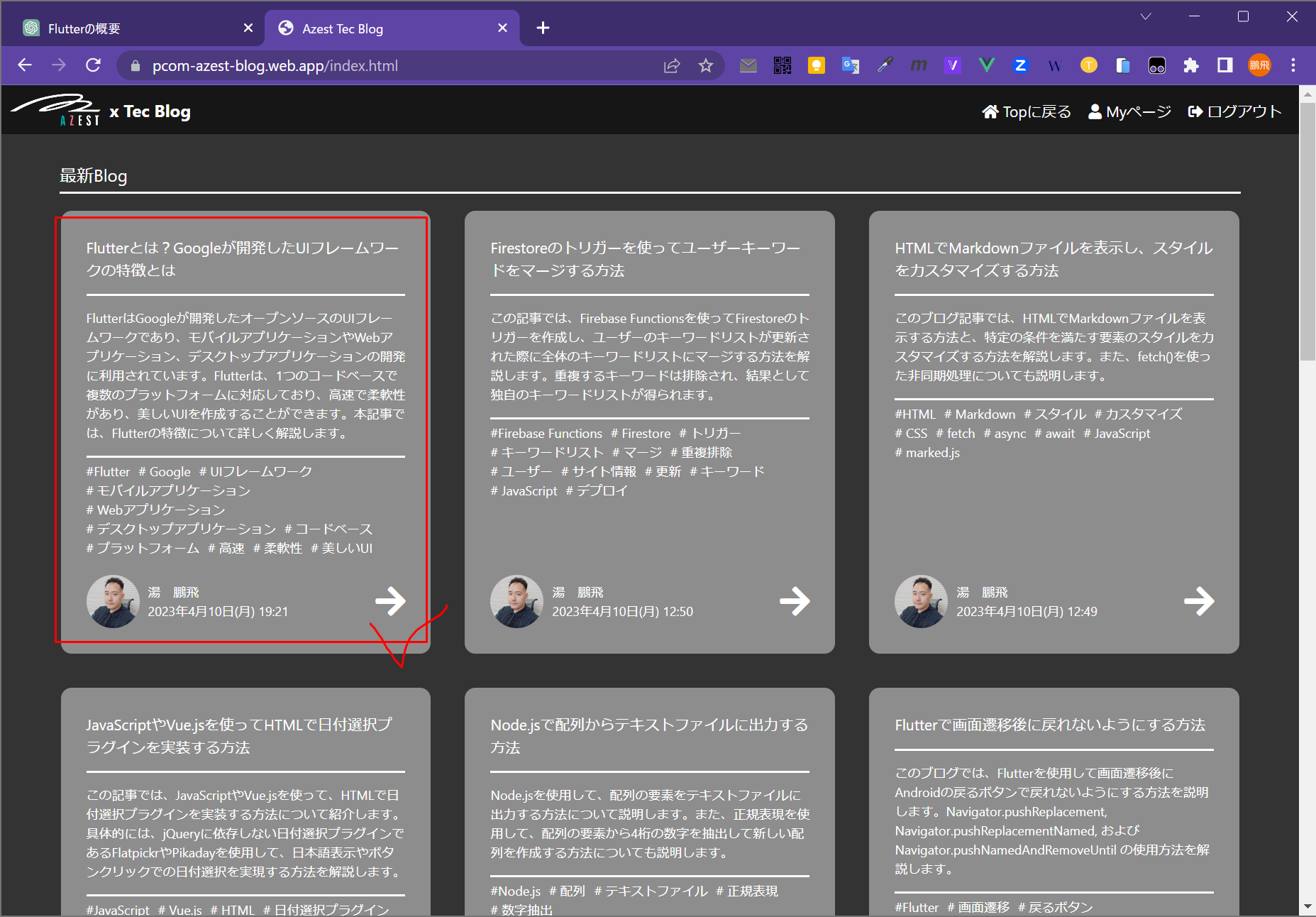This screenshot has width=1316, height=917.
Task: Open the Google Translate extension
Action: tap(850, 66)
